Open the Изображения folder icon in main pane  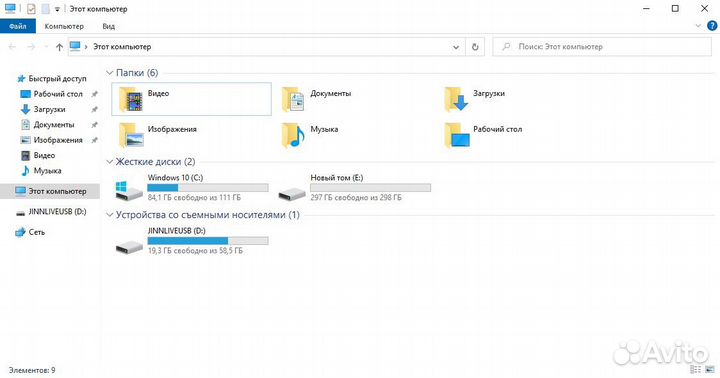(130, 135)
